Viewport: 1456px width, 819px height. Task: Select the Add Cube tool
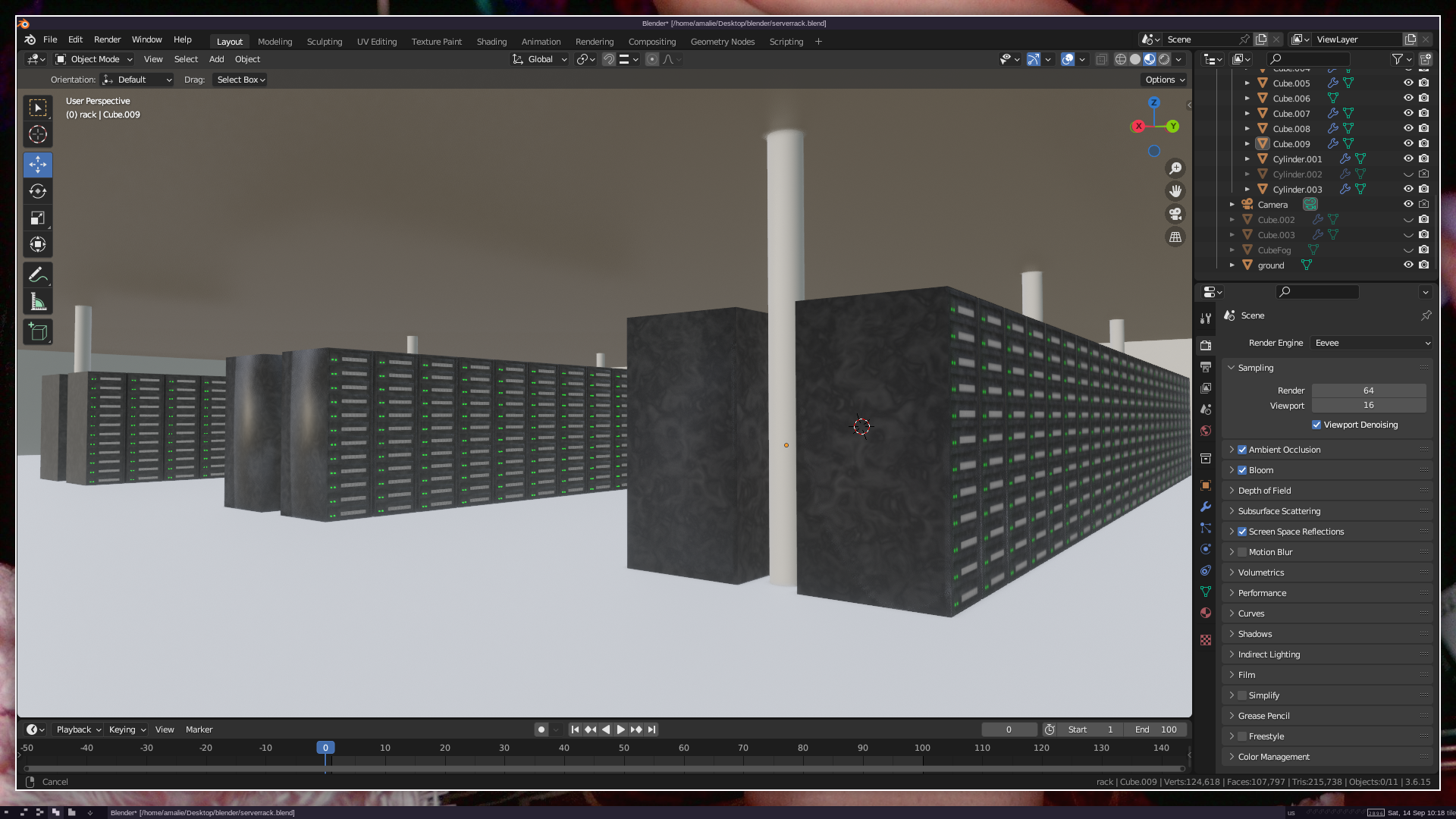coord(38,332)
